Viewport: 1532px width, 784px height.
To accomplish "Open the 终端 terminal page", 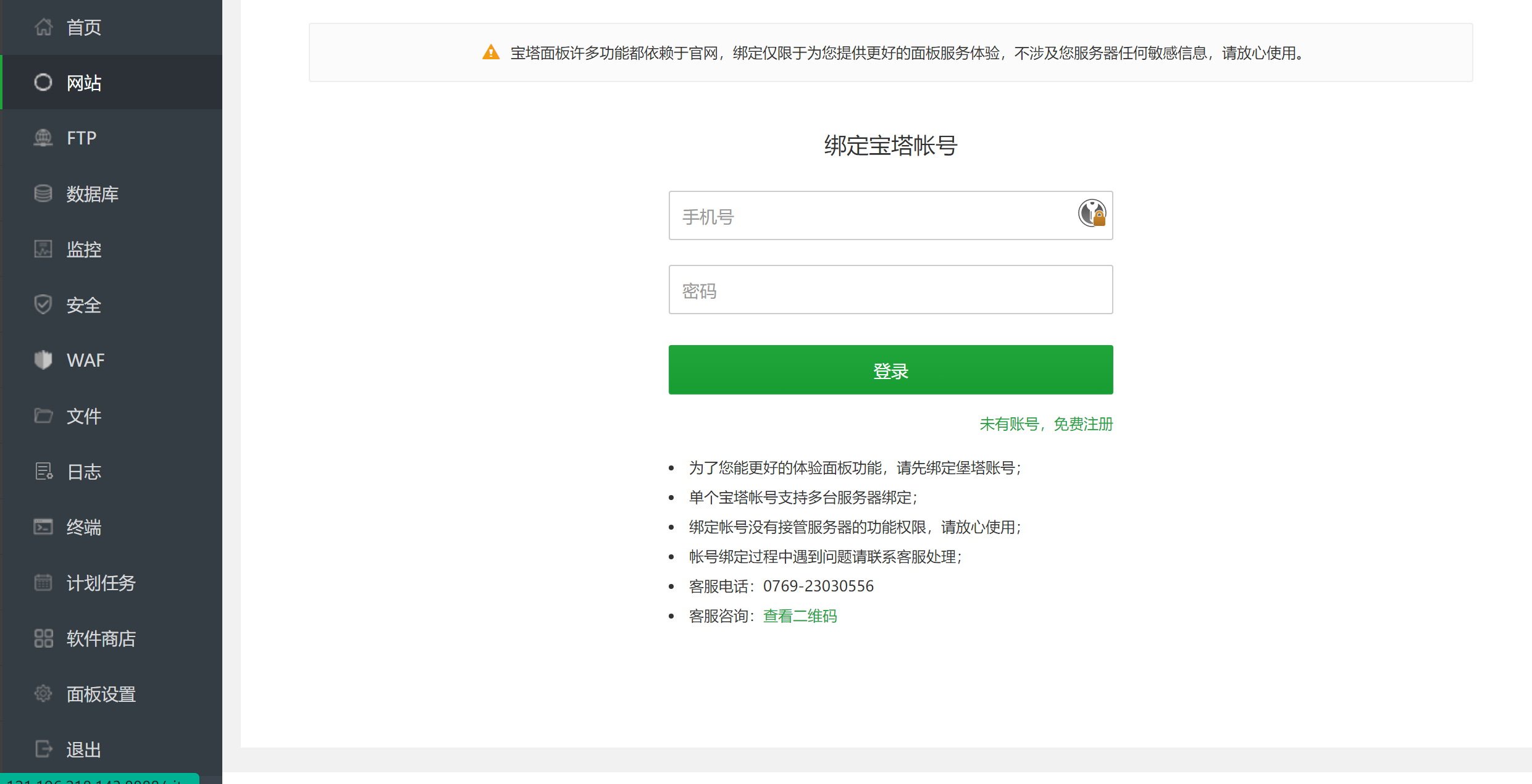I will tap(111, 527).
